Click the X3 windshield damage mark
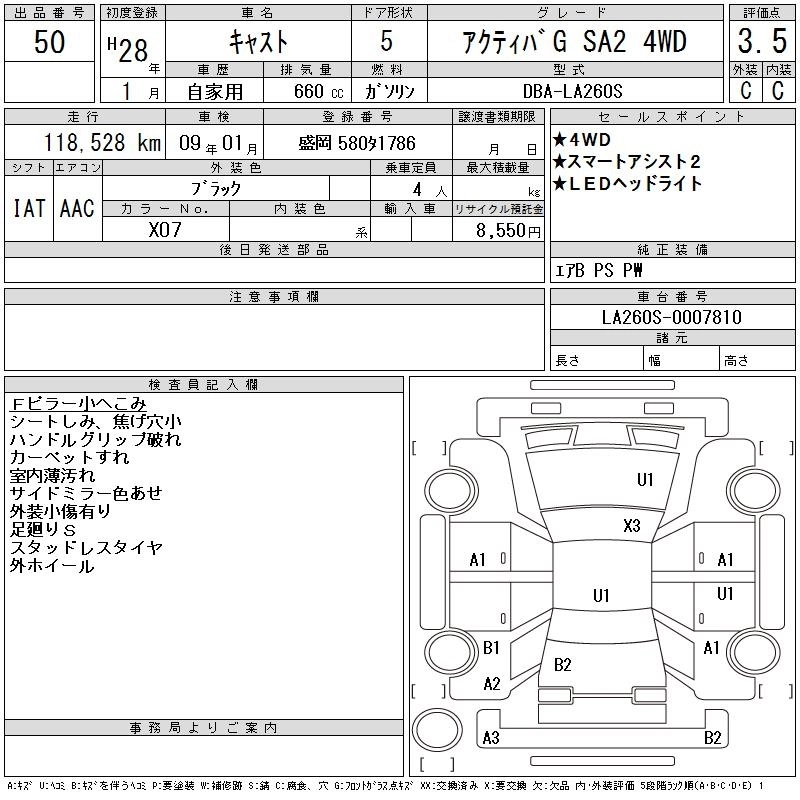This screenshot has width=800, height=800. pos(632,526)
